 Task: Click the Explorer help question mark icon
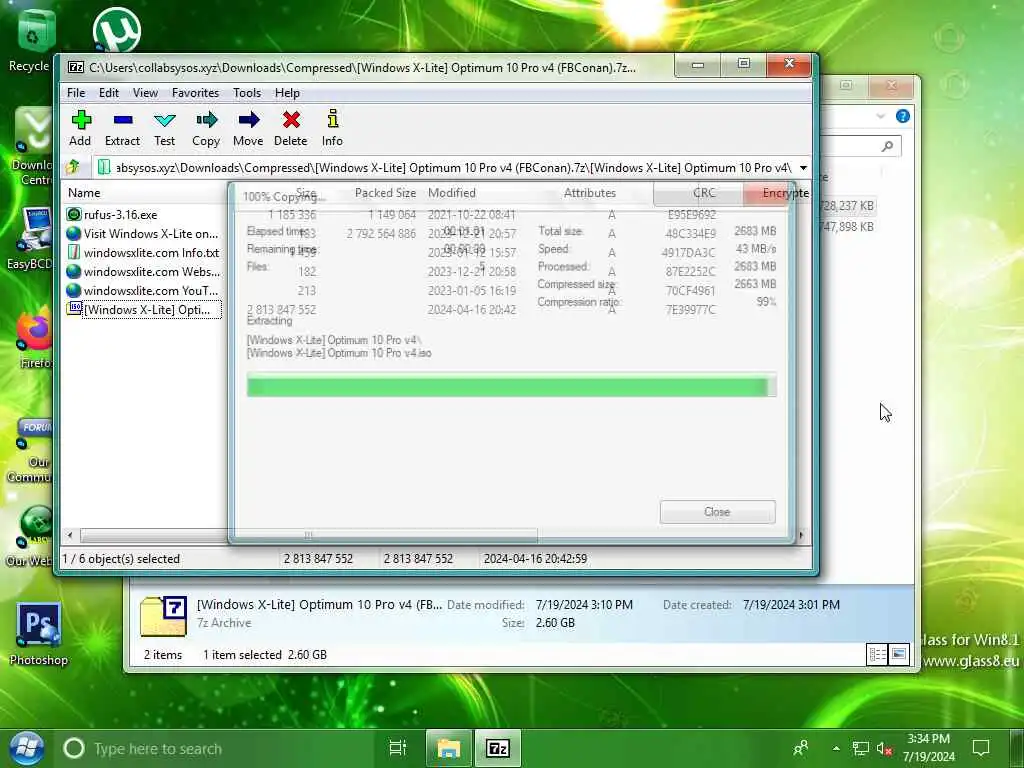(x=903, y=116)
